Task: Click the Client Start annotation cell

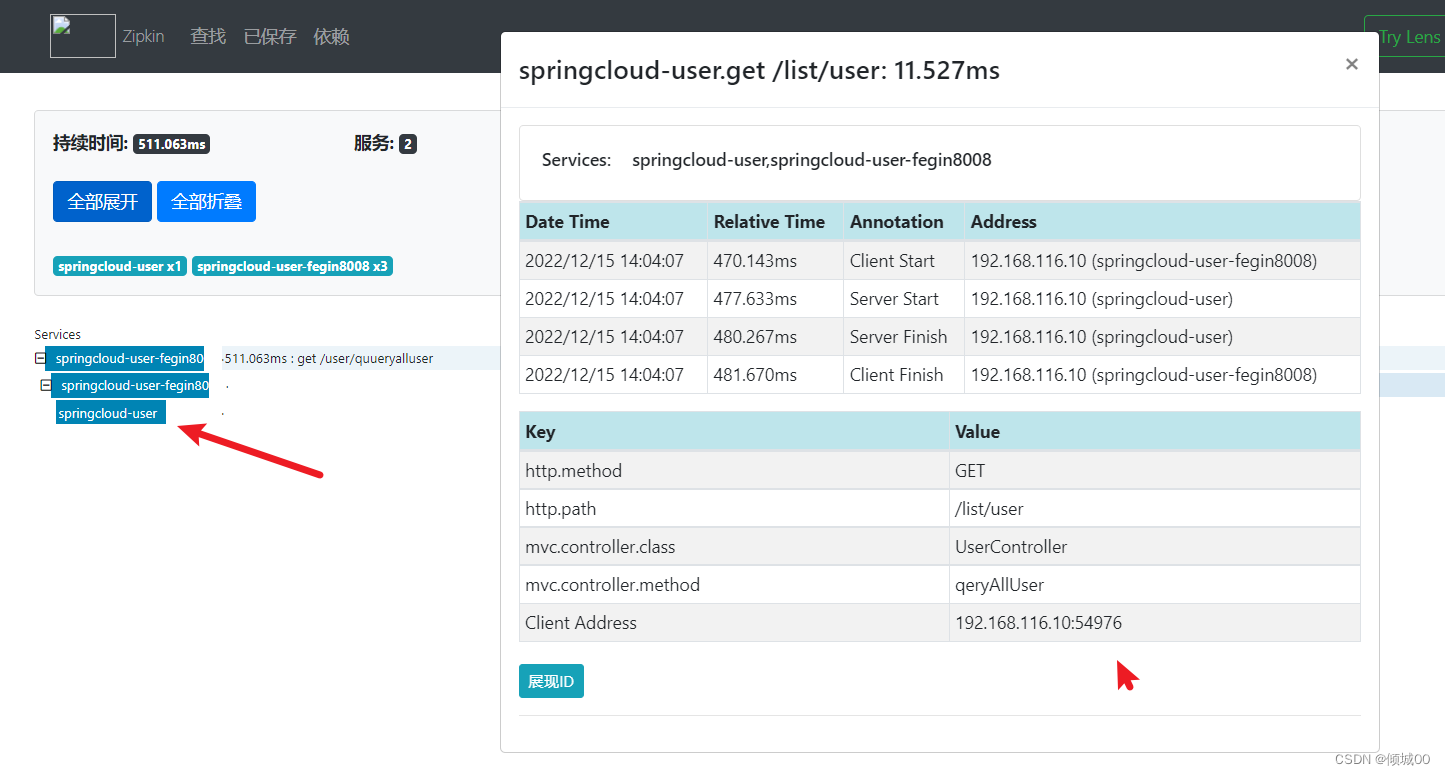Action: 904,260
